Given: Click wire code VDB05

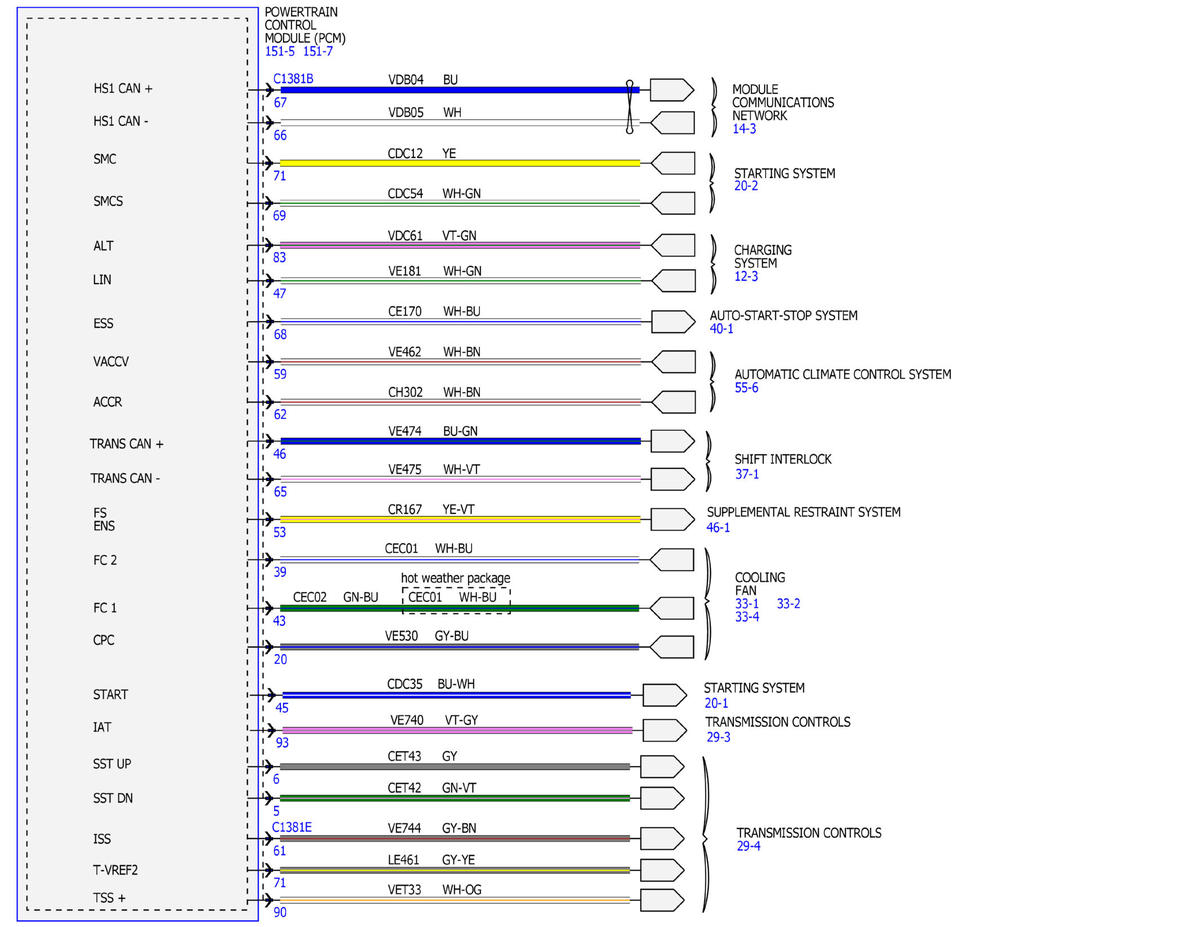Looking at the screenshot, I should point(405,113).
